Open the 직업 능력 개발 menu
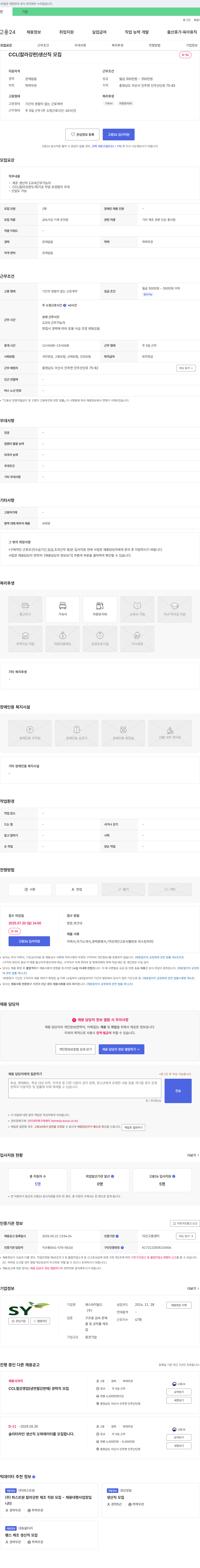The height and width of the screenshot is (1568, 200). tap(137, 32)
